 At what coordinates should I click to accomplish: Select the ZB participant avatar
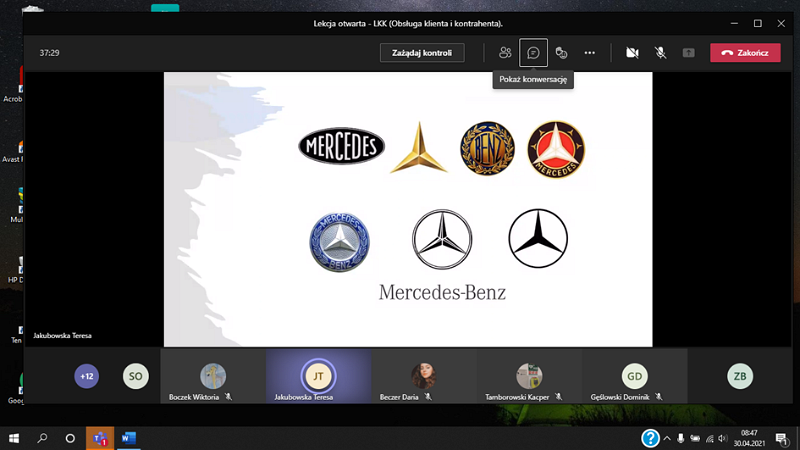(740, 377)
